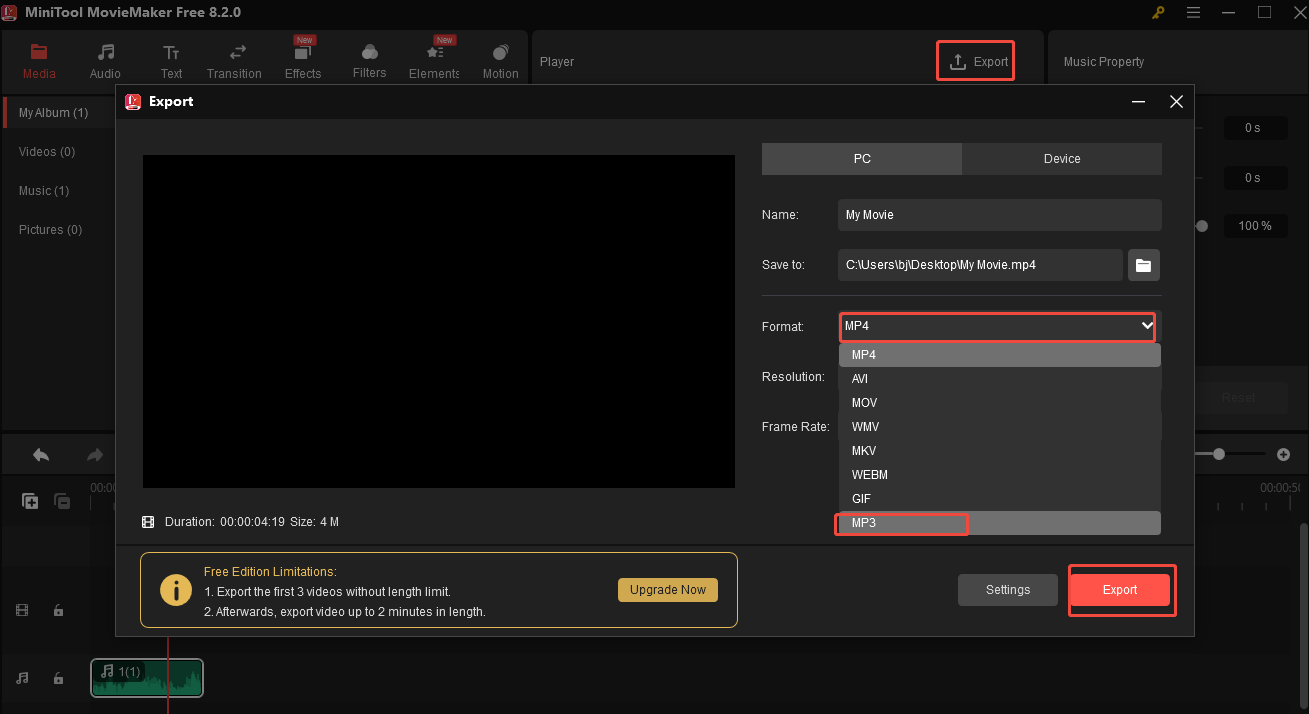The height and width of the screenshot is (714, 1309).
Task: Click the Save to path field
Action: point(980,265)
